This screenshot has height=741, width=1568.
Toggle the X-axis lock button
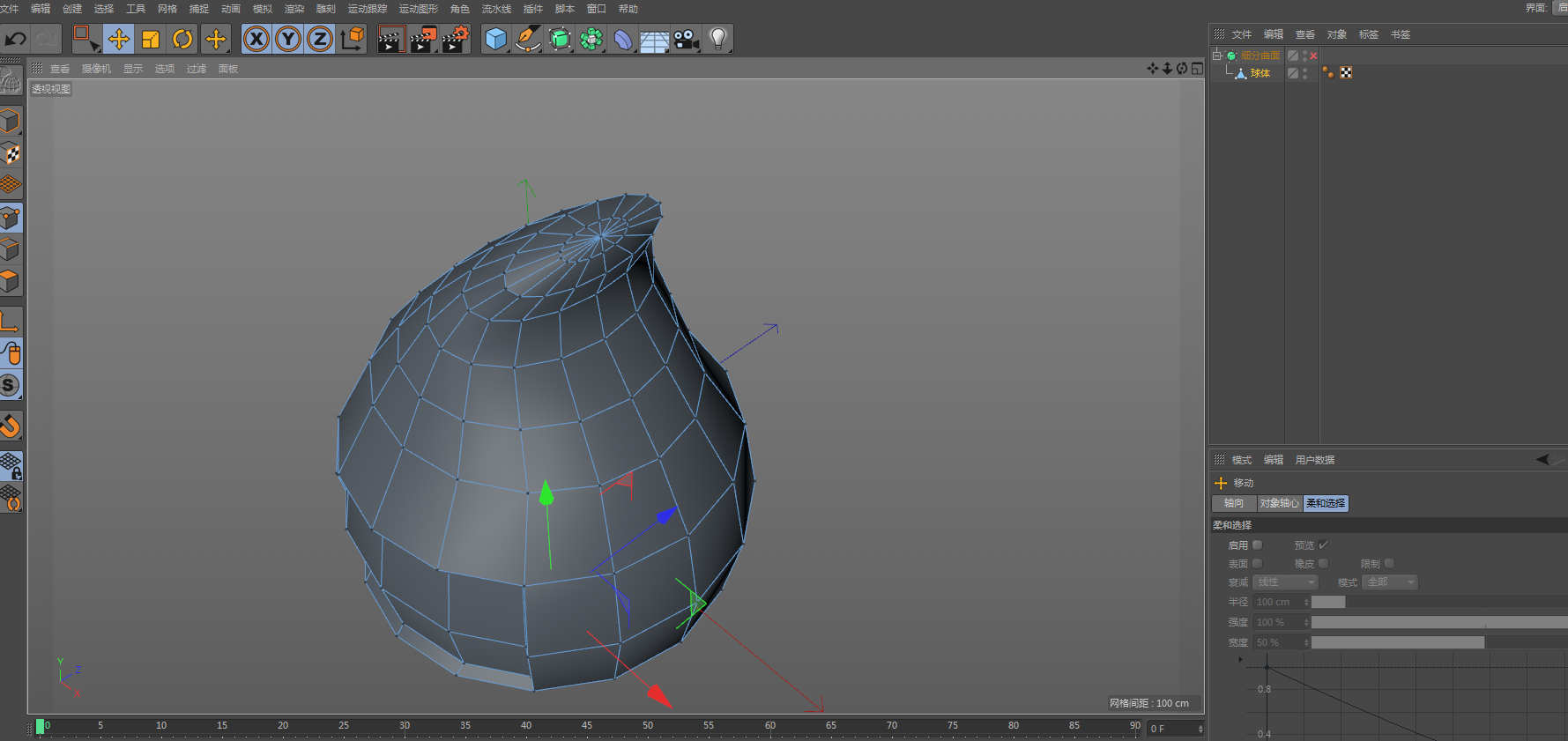[x=256, y=39]
